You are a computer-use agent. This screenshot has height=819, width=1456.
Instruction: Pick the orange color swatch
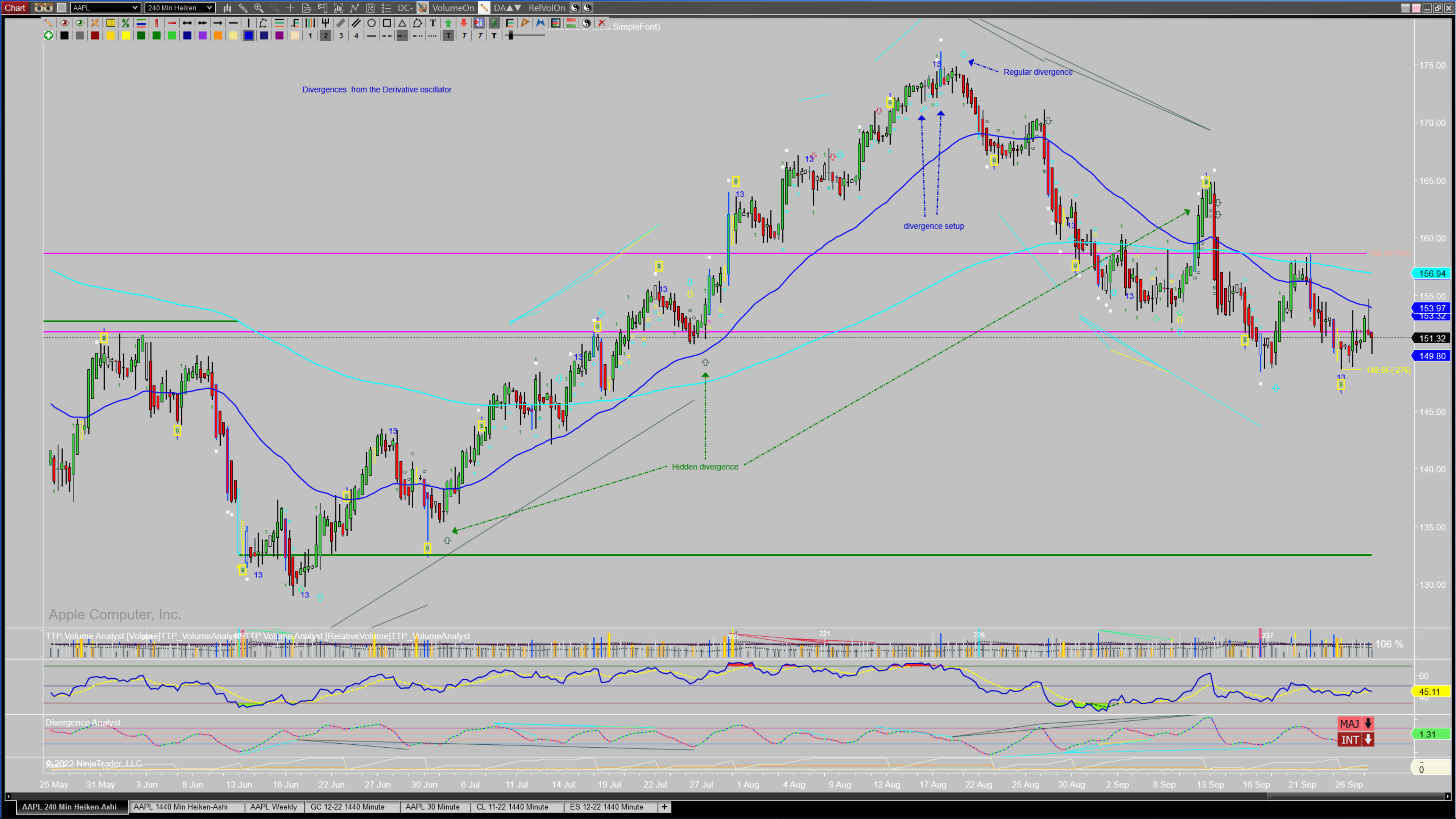pyautogui.click(x=218, y=36)
